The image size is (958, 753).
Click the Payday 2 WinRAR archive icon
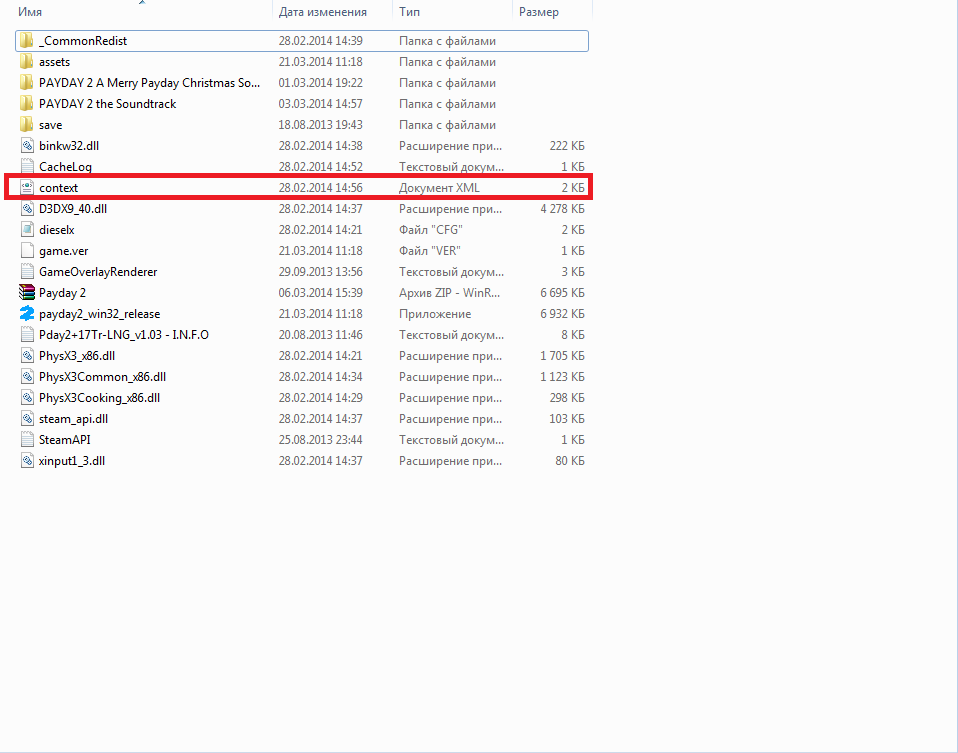[27, 293]
